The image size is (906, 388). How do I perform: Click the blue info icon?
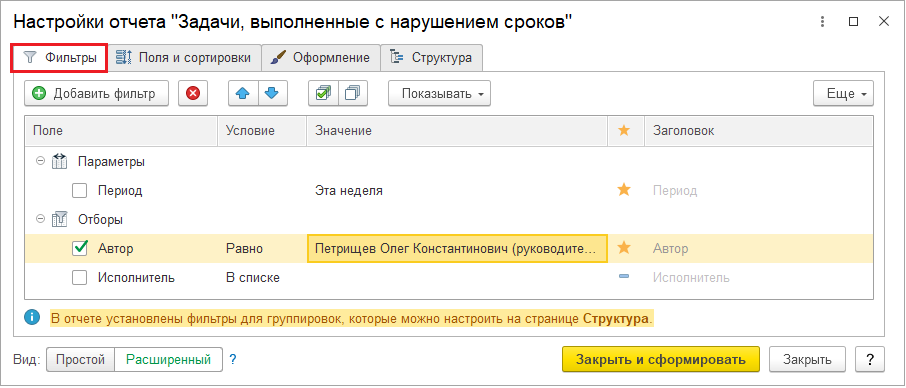click(32, 318)
